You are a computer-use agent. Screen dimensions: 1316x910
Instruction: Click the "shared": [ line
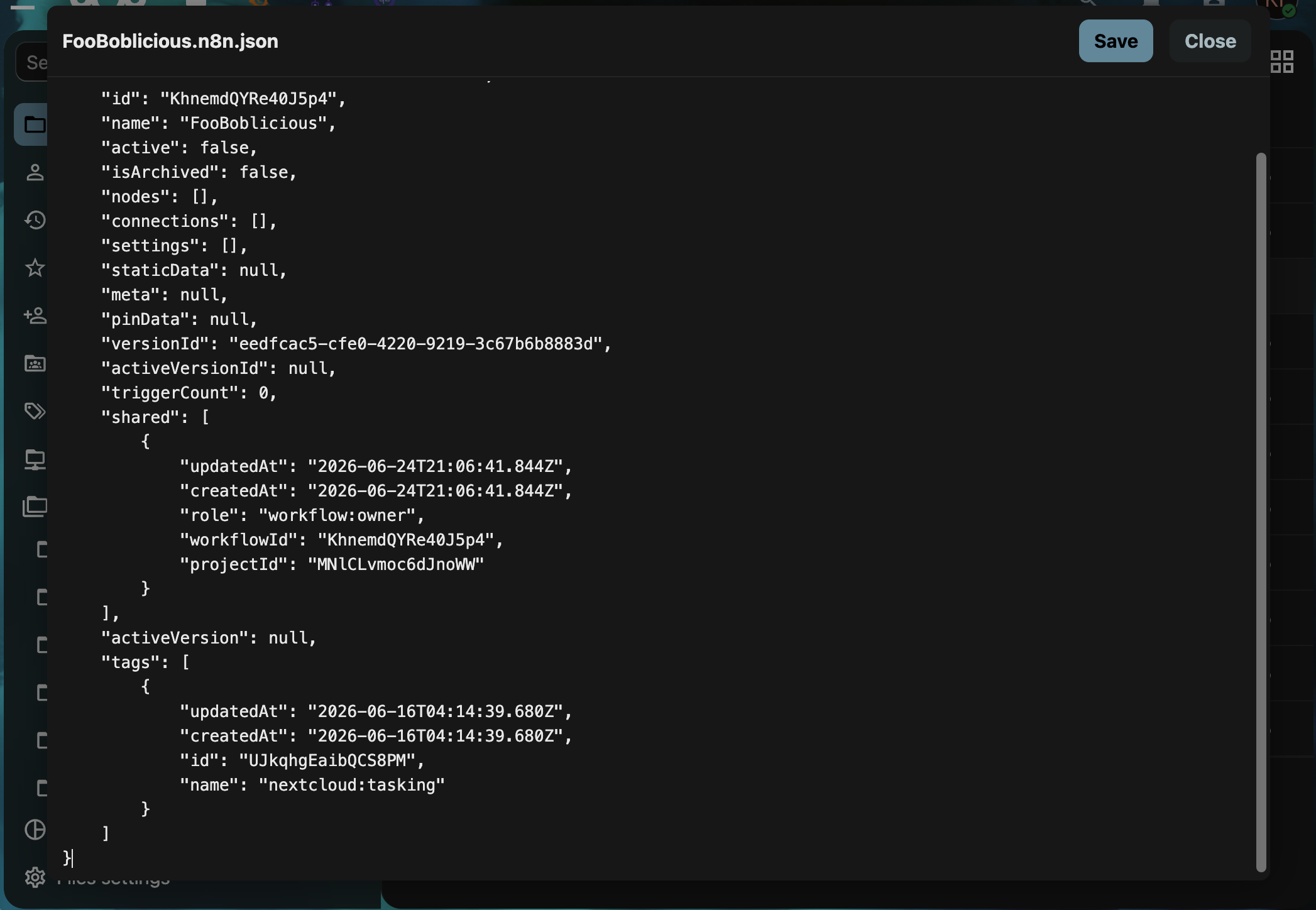155,417
